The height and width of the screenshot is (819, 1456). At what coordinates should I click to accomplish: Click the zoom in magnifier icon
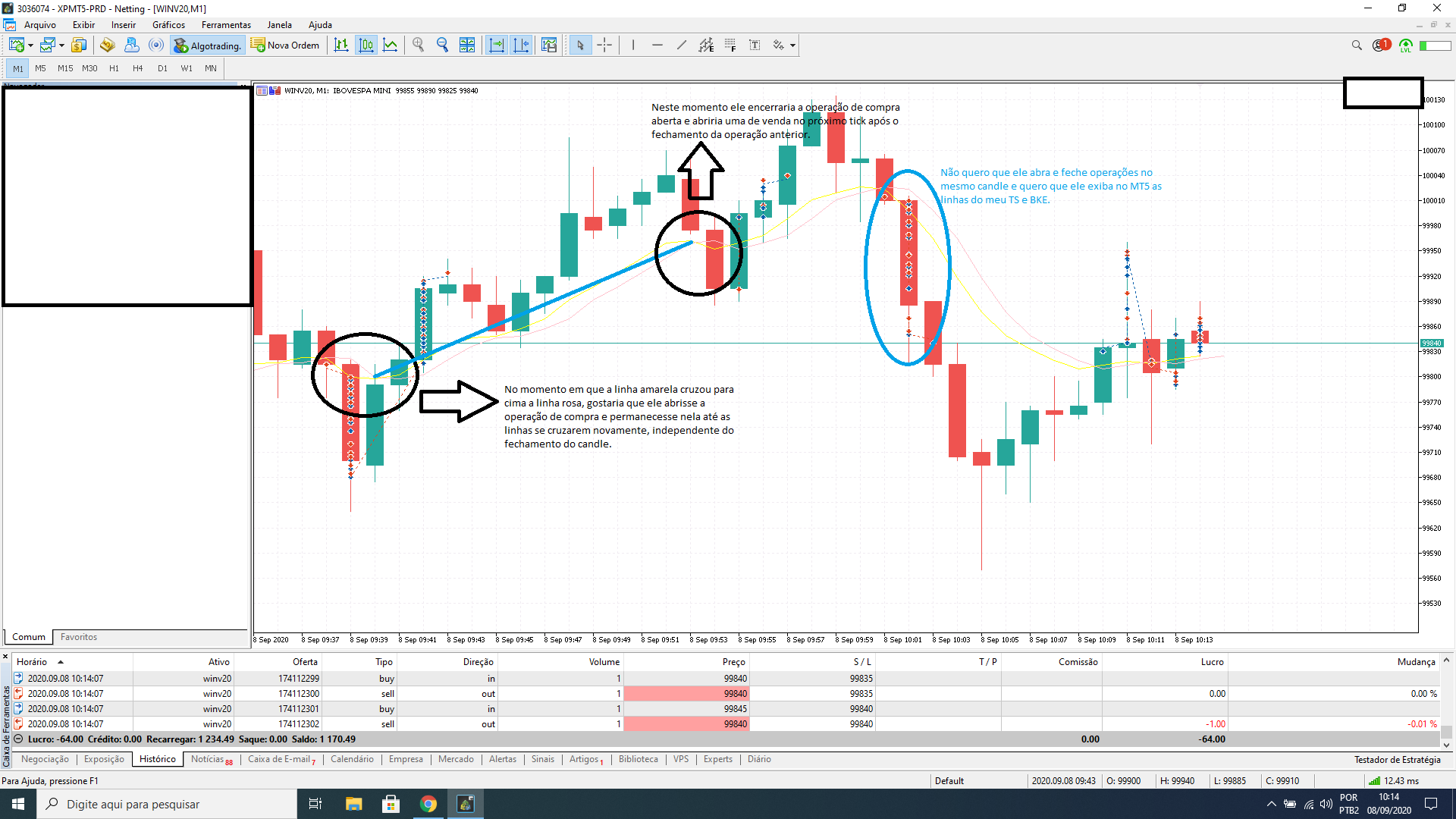[x=418, y=45]
